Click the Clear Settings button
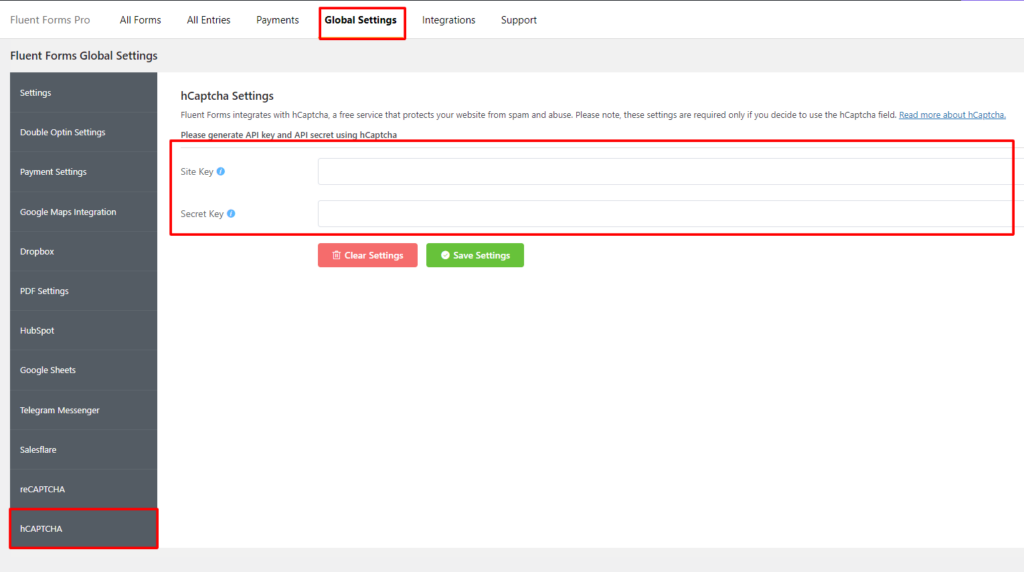 [368, 255]
